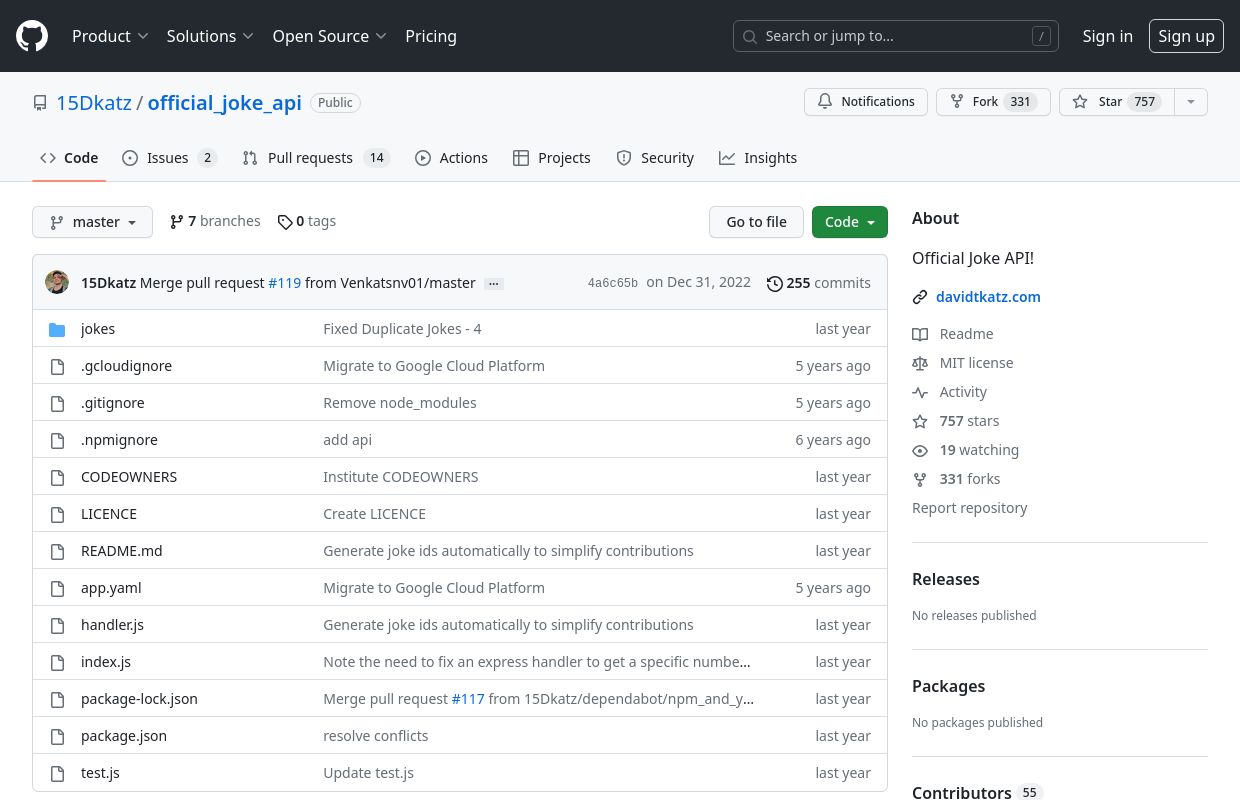Image resolution: width=1240 pixels, height=800 pixels.
Task: Click the fork icon beside 331 forks
Action: [x=920, y=479]
